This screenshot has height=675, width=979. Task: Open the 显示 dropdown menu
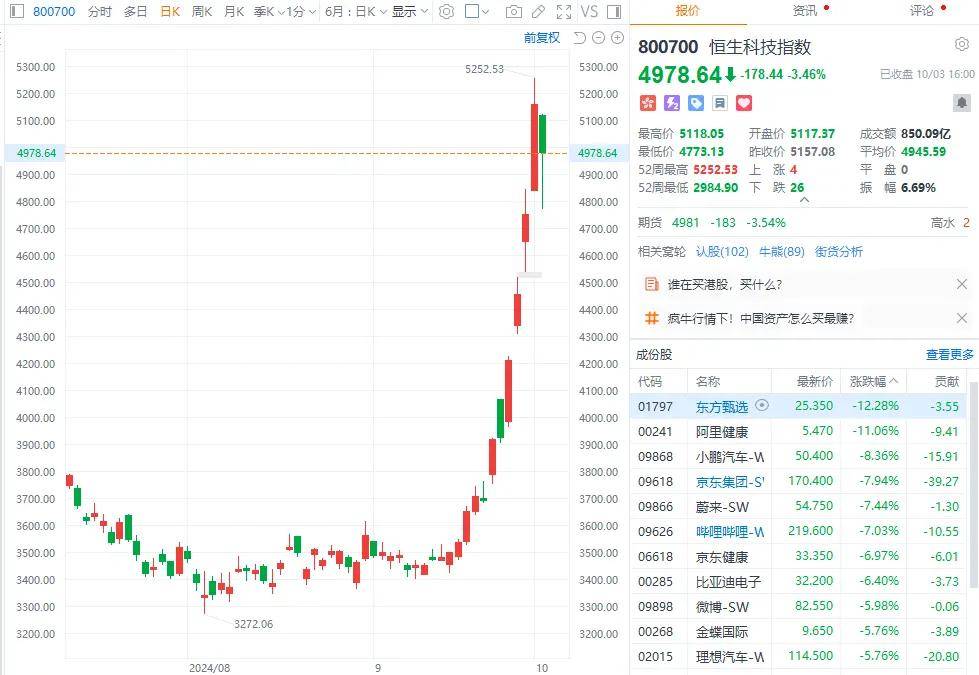(x=409, y=12)
